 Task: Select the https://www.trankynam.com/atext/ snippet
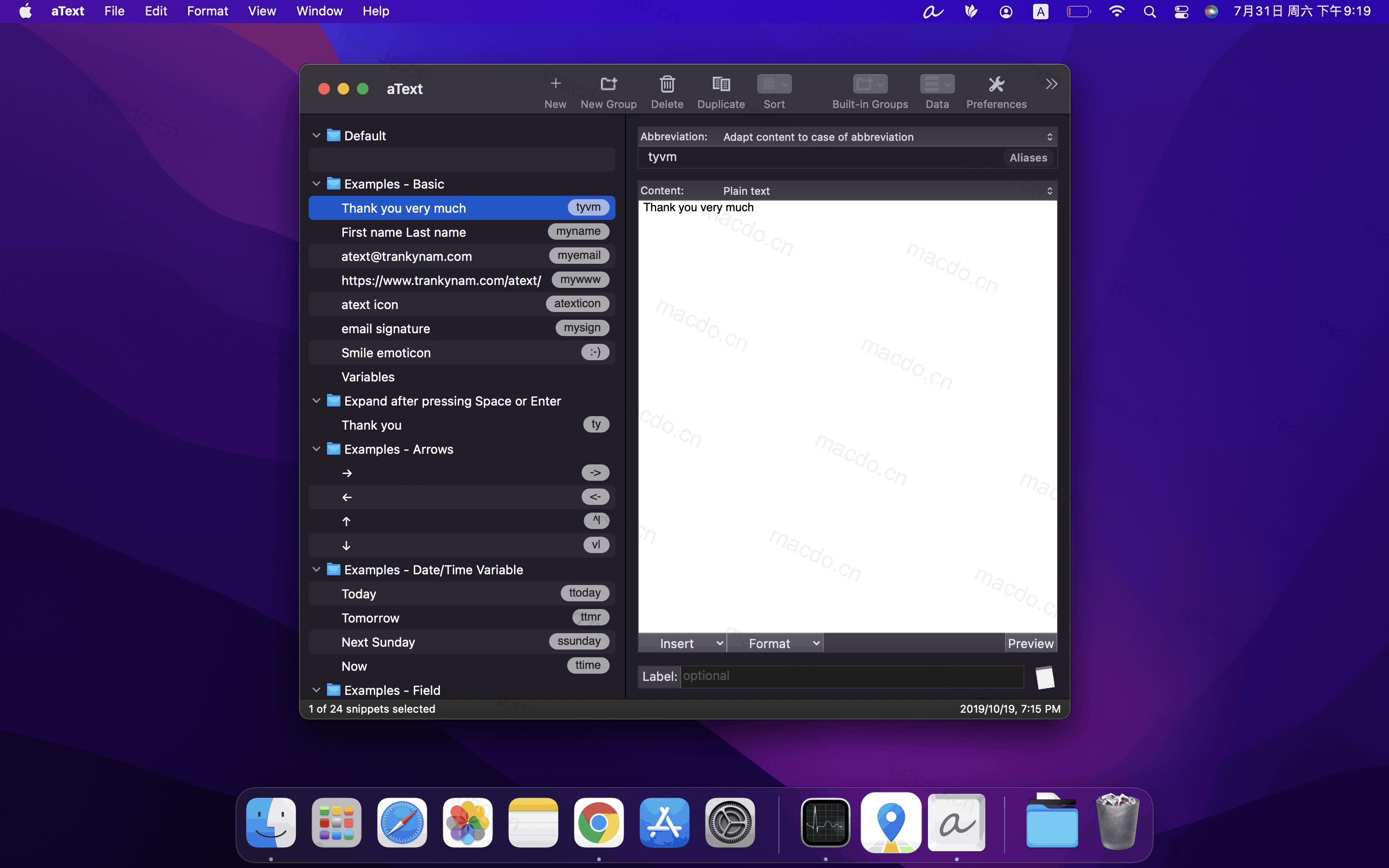click(462, 280)
